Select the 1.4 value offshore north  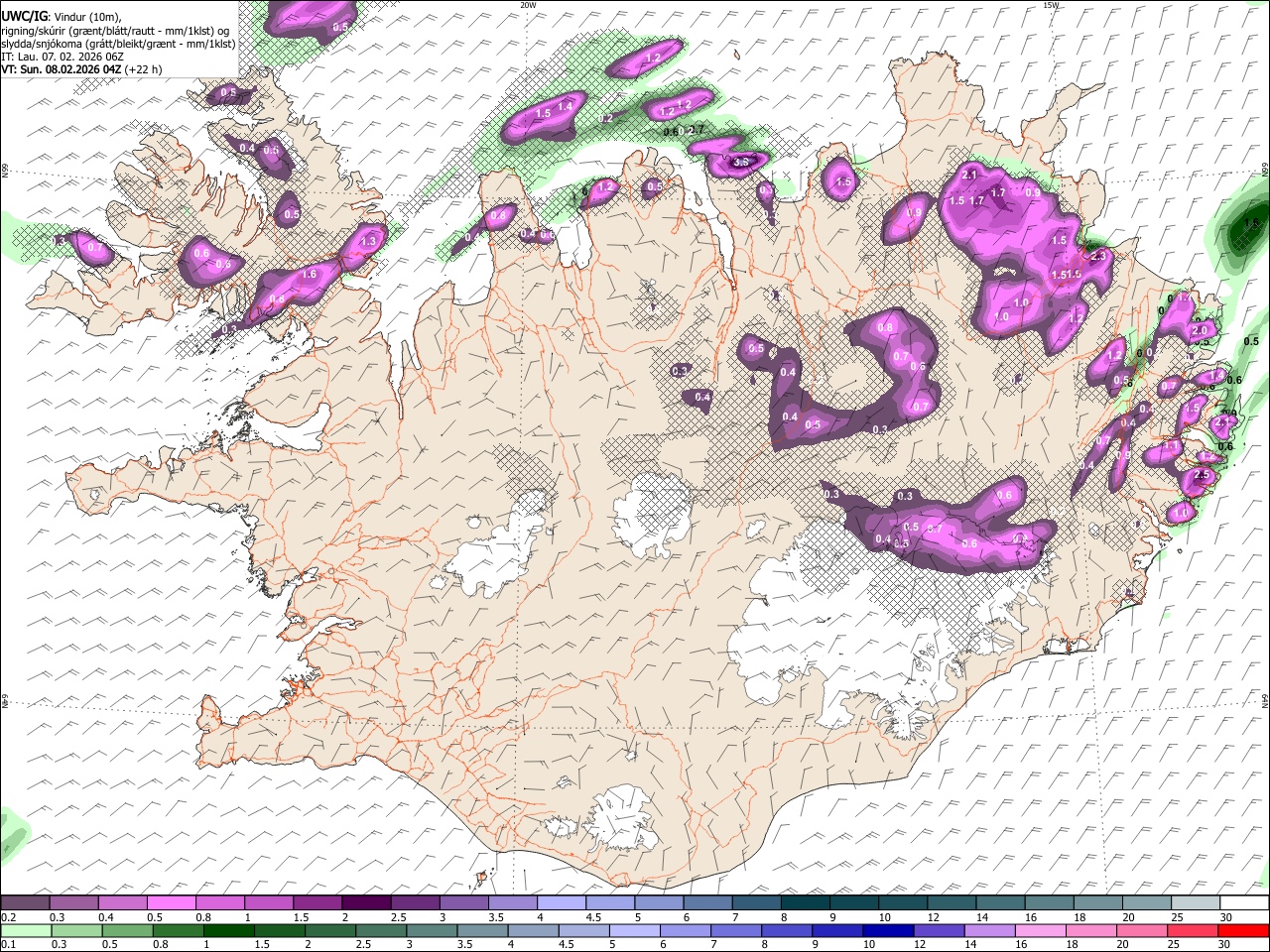pyautogui.click(x=566, y=106)
